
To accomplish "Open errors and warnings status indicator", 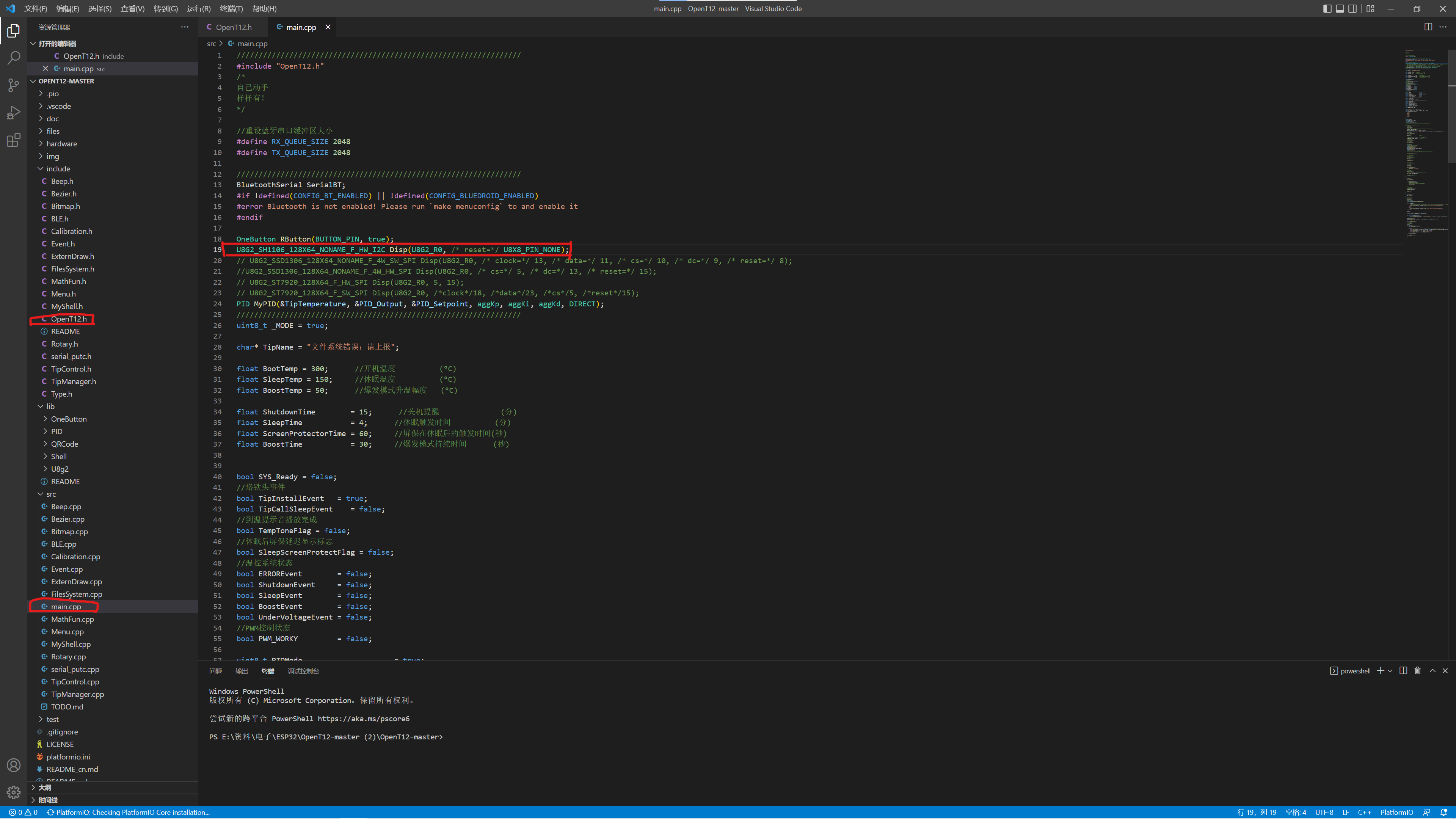I will coord(23,812).
